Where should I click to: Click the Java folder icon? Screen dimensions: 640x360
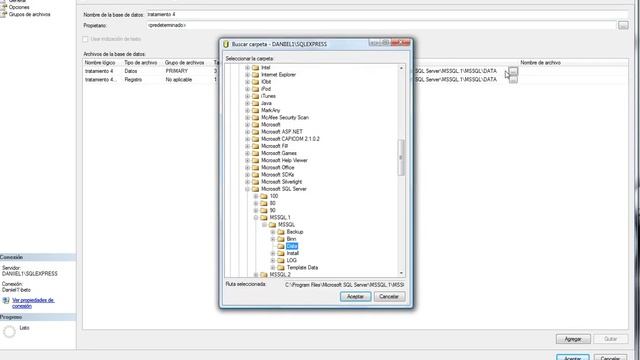[256, 103]
